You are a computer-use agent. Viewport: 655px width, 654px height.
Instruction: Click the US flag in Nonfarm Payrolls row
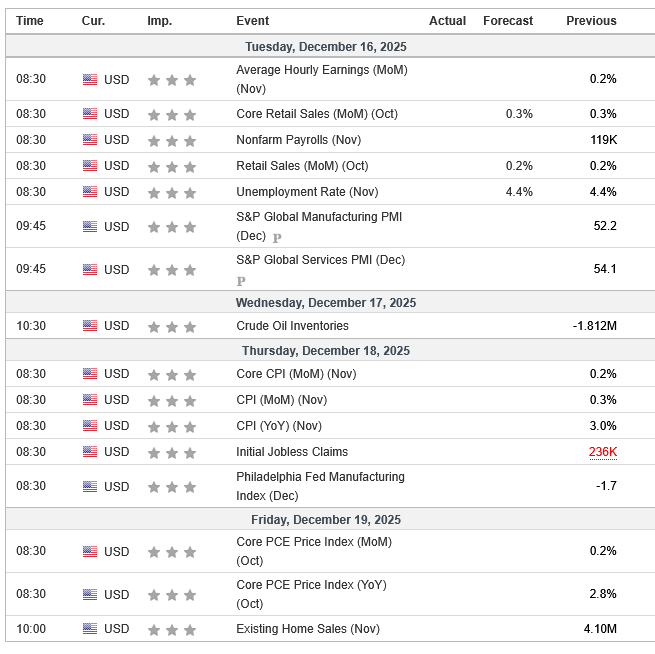[90, 140]
